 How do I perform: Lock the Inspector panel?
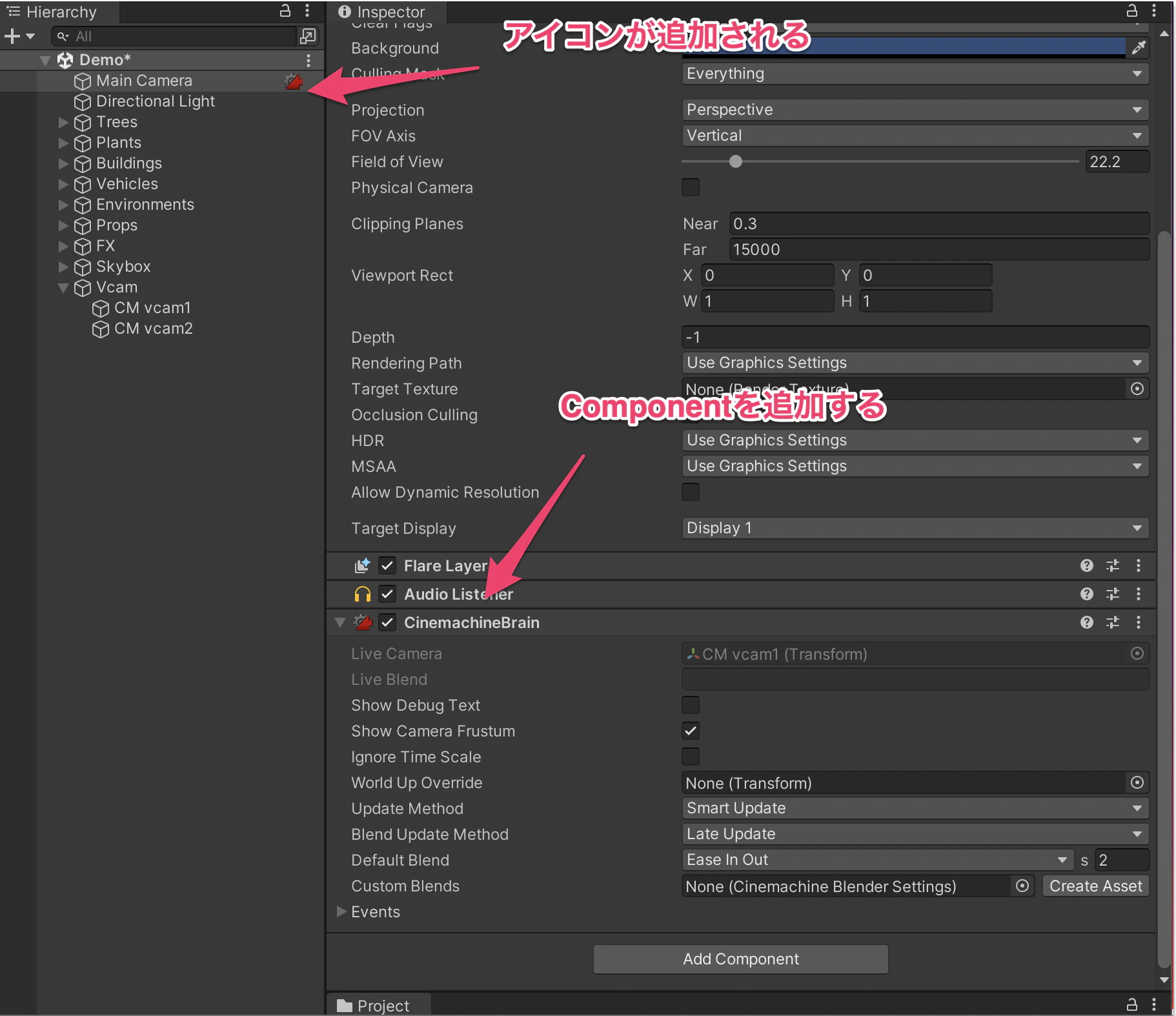[x=1131, y=11]
